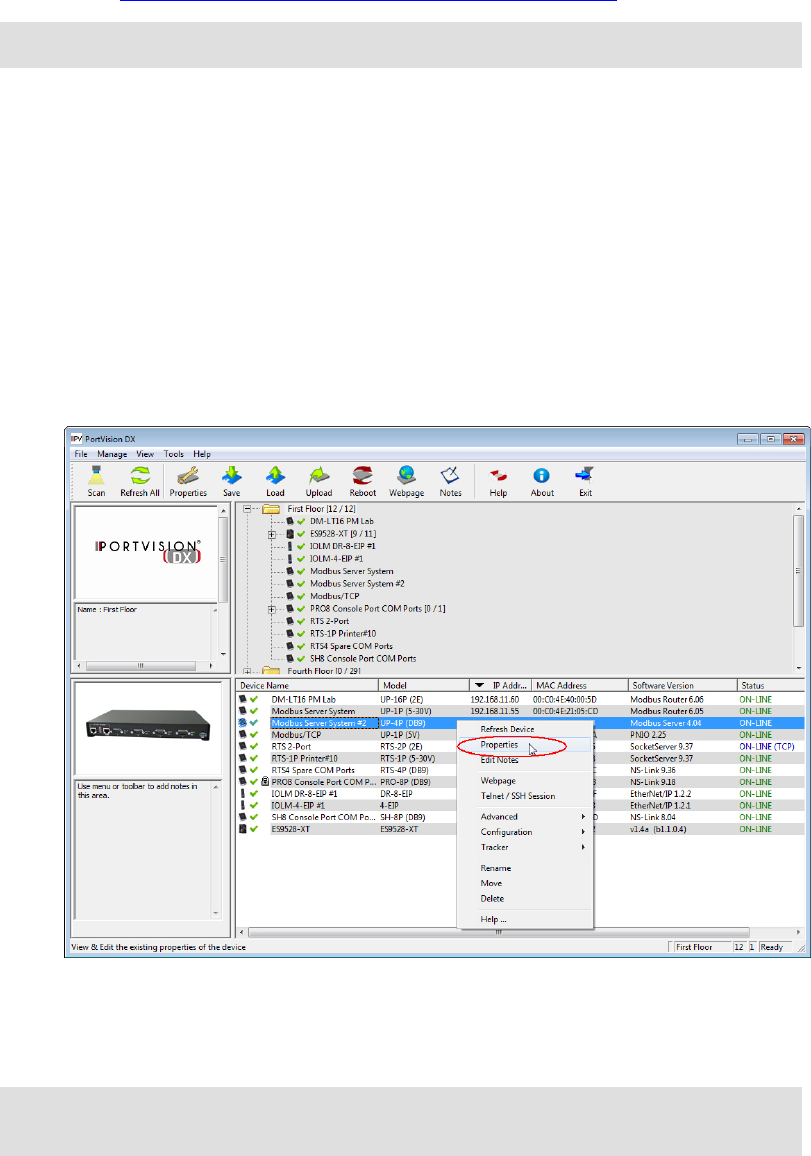Screen dimensions: 811x1156
Task: Click the About toolbar icon
Action: pos(542,482)
